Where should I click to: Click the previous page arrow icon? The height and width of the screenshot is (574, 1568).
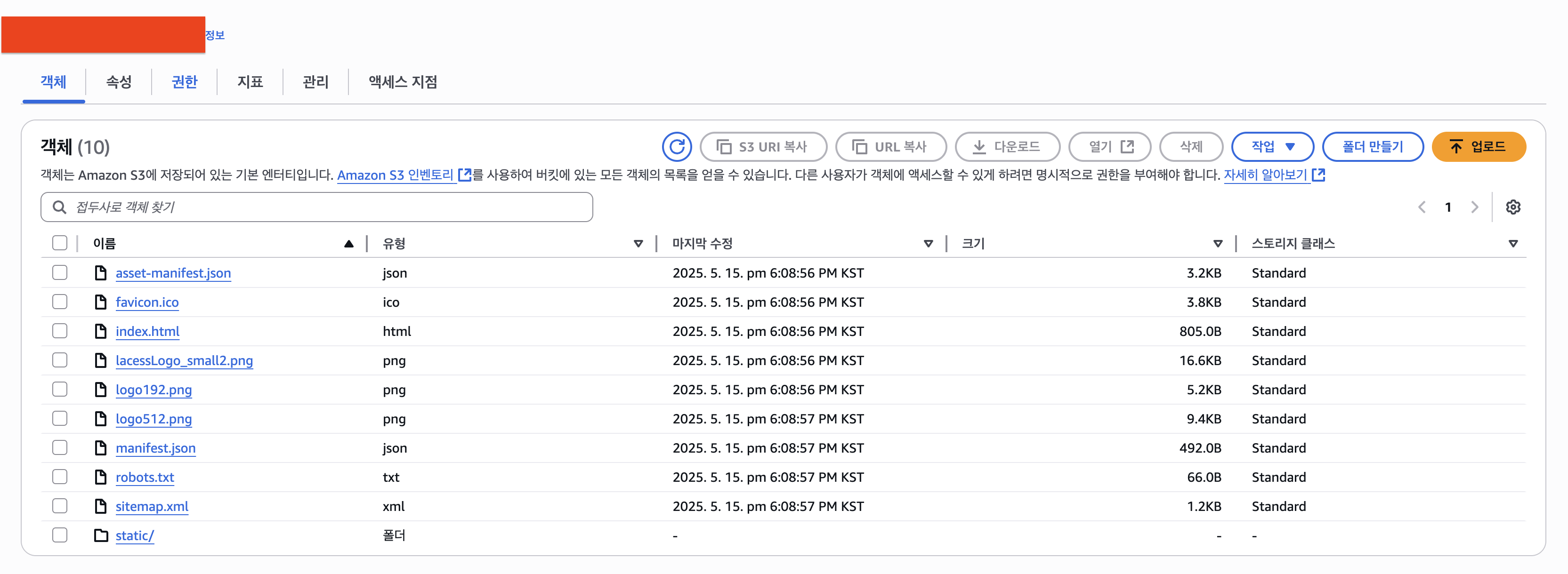point(1421,207)
